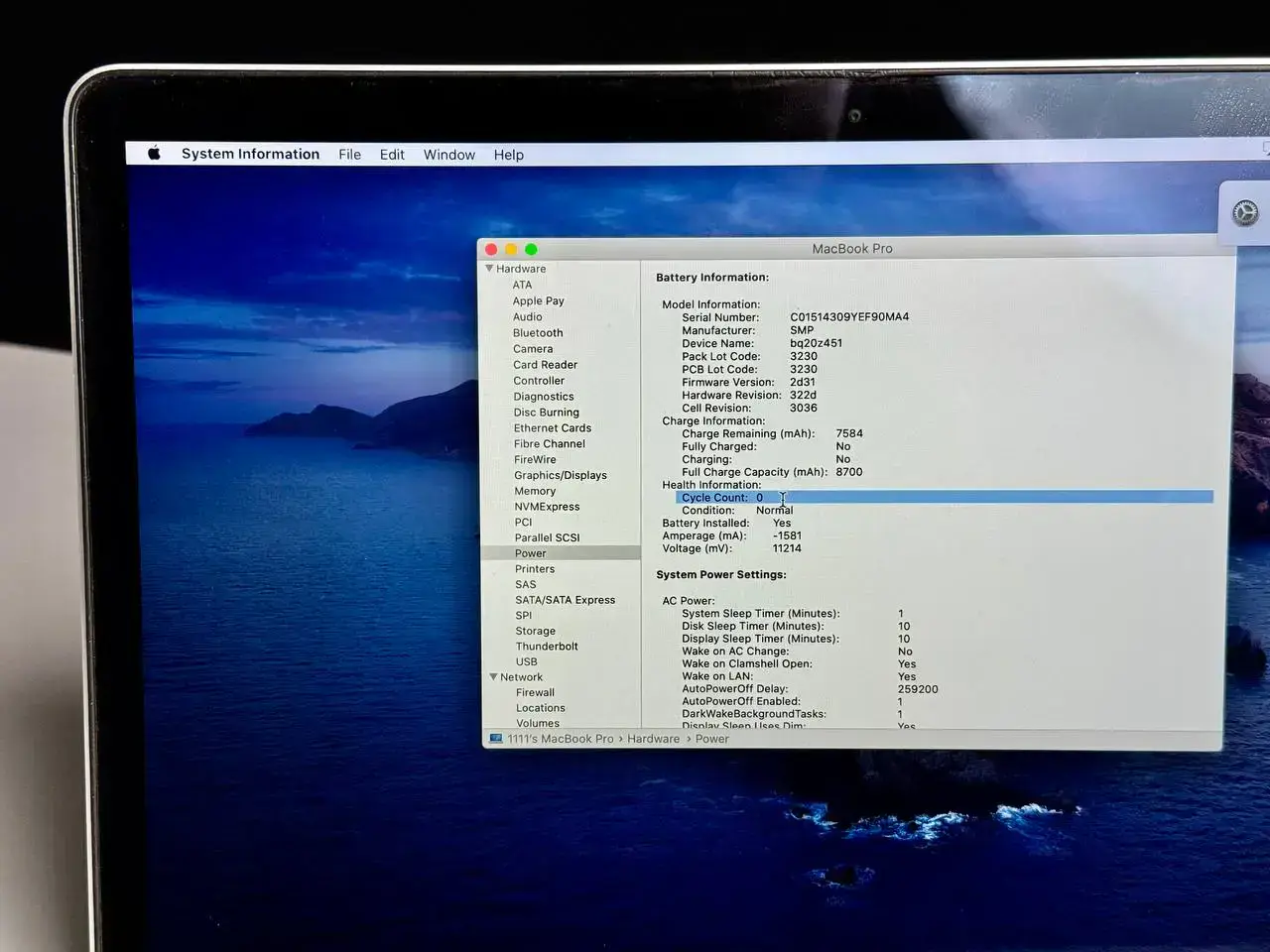
Task: Collapse the Network section triangle
Action: coord(493,677)
